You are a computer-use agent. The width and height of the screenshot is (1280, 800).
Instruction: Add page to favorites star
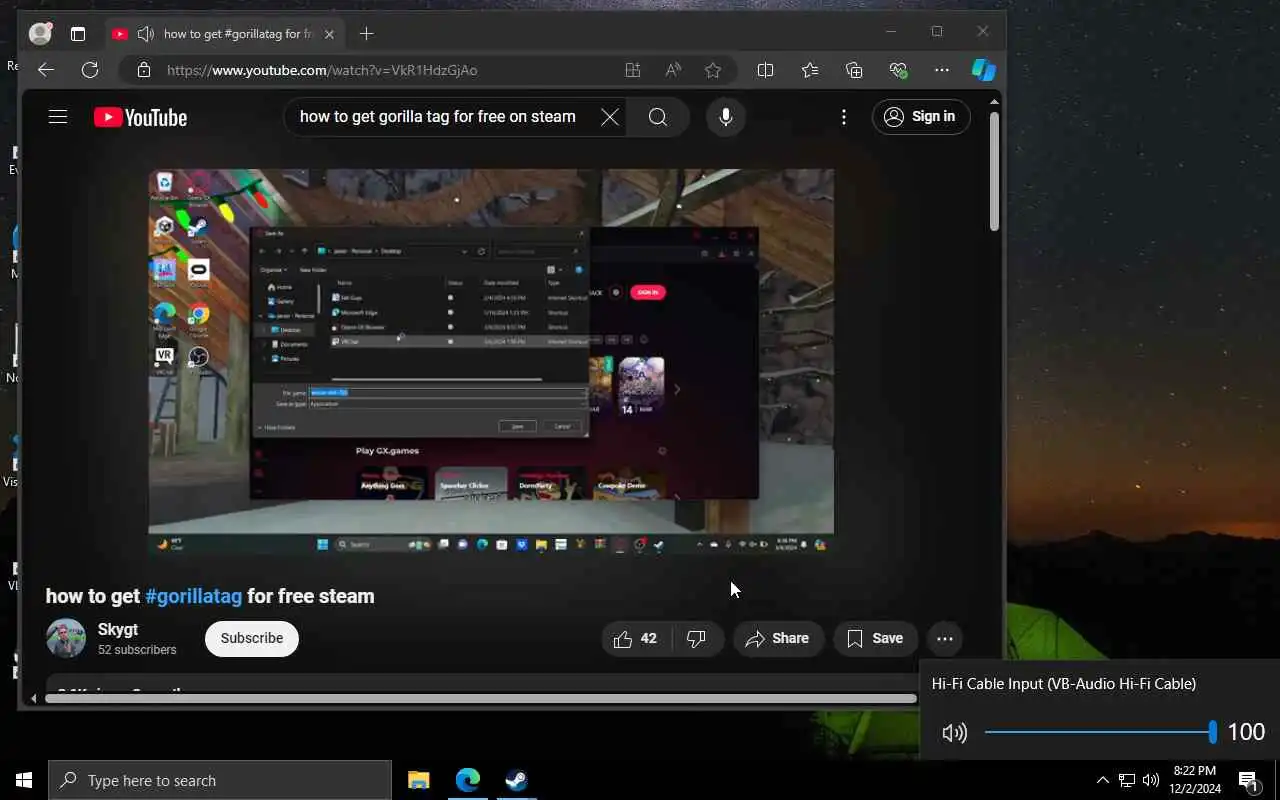click(713, 70)
